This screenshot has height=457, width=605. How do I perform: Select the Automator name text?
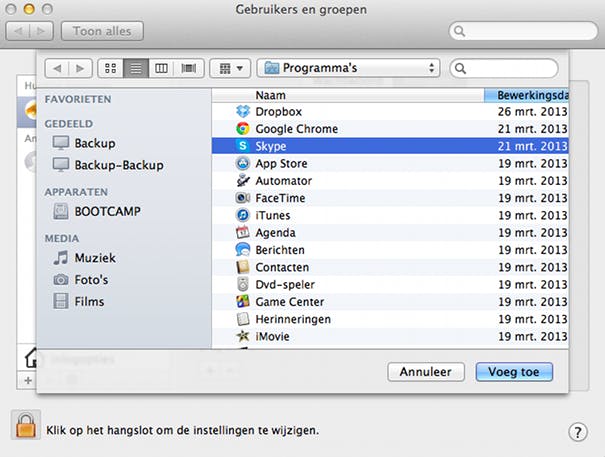pos(284,181)
